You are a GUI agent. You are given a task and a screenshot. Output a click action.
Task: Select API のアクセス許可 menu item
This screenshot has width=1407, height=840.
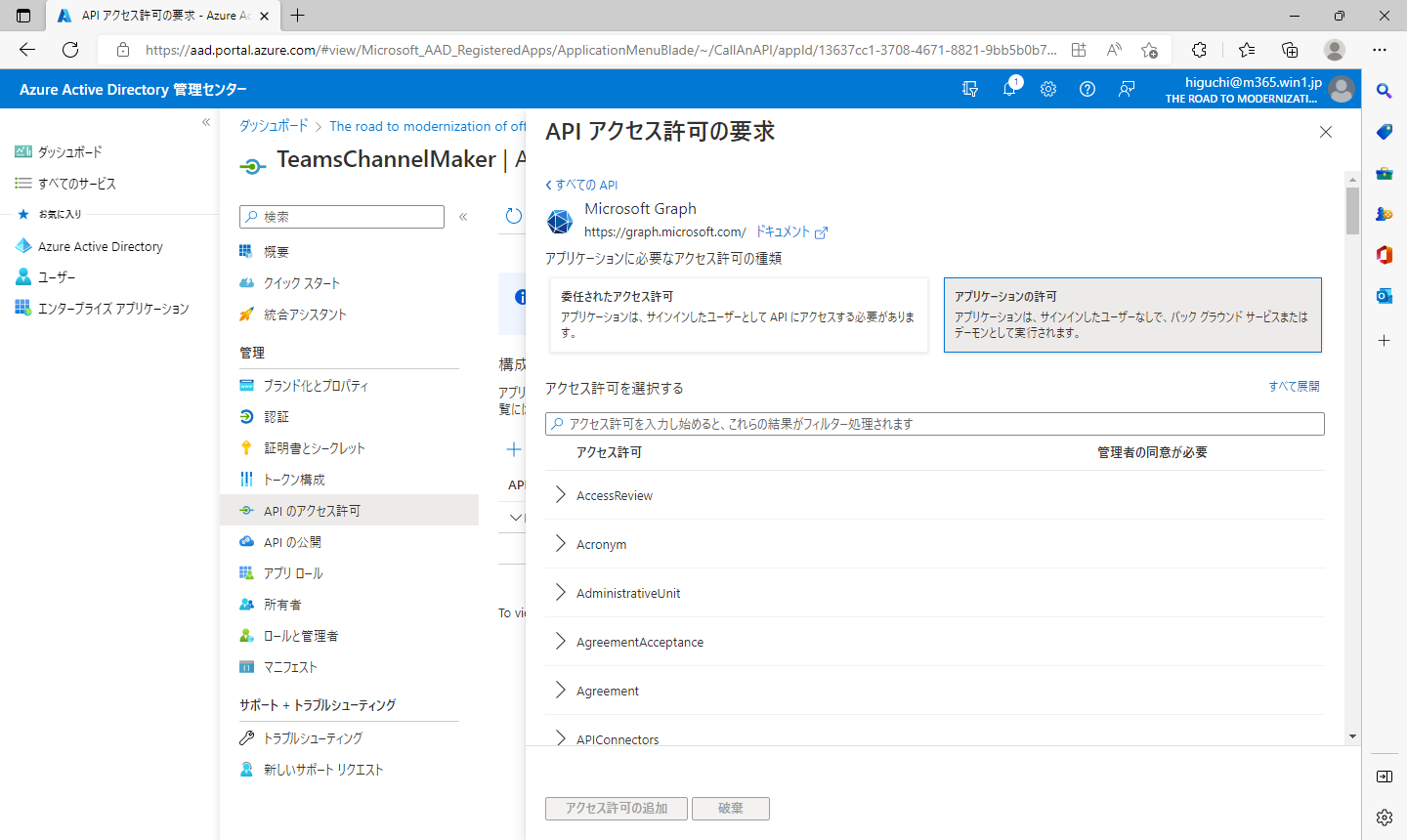(x=350, y=511)
